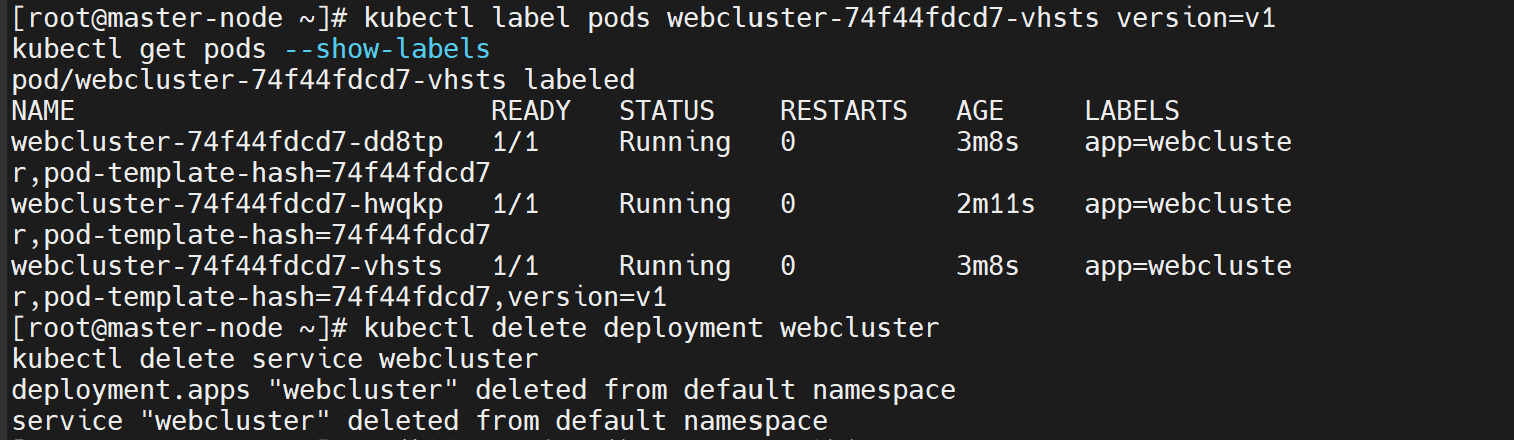Click the pod name webcluster-74f44fdcd7-dd8tp

(x=227, y=143)
